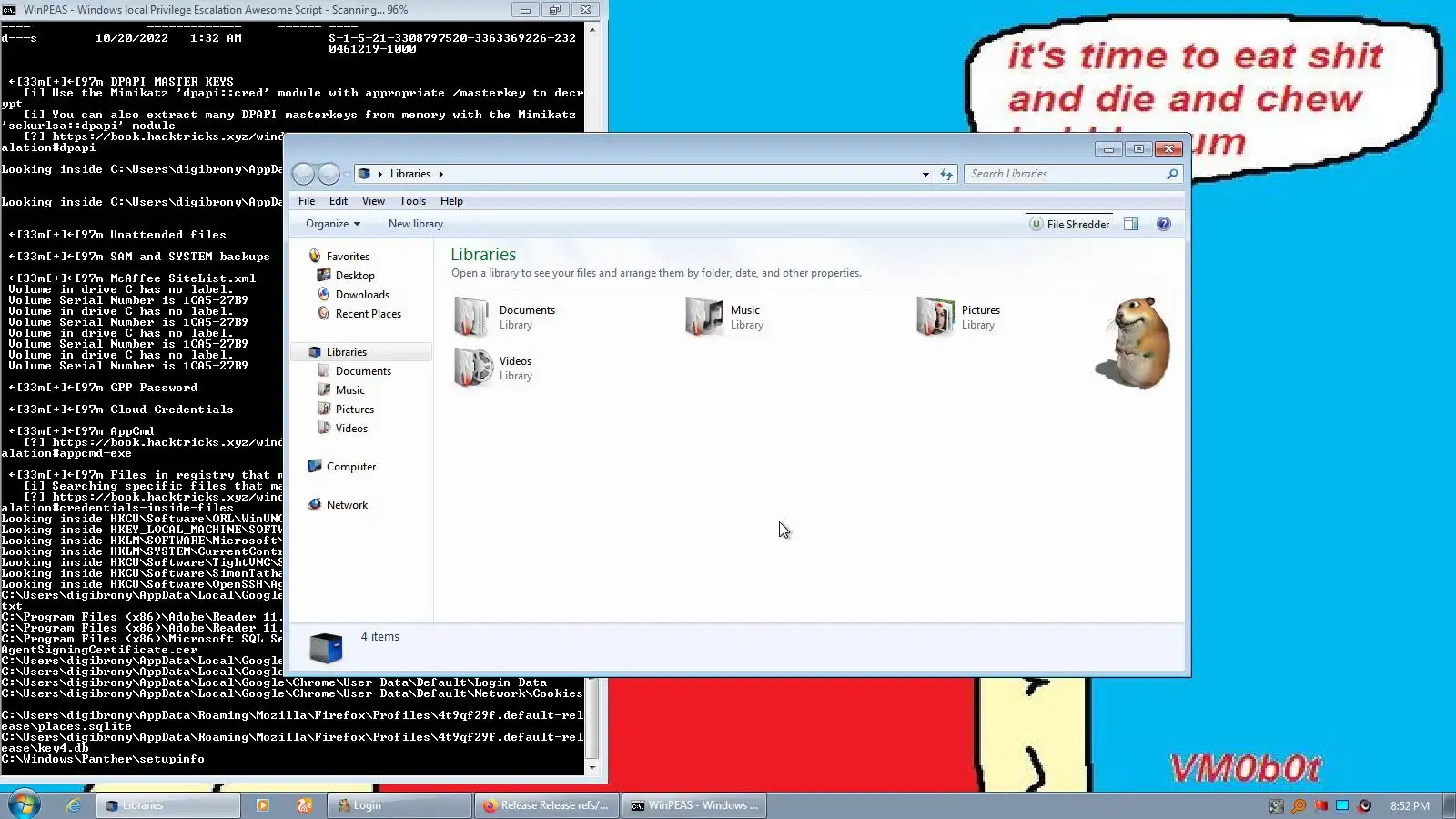Toggle the preview pane button
This screenshot has width=1456, height=819.
(1131, 224)
